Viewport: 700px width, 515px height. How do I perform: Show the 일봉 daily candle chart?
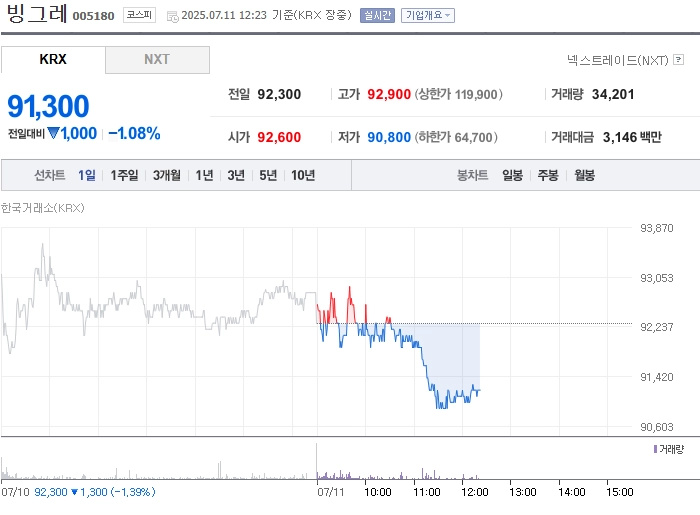[x=512, y=175]
